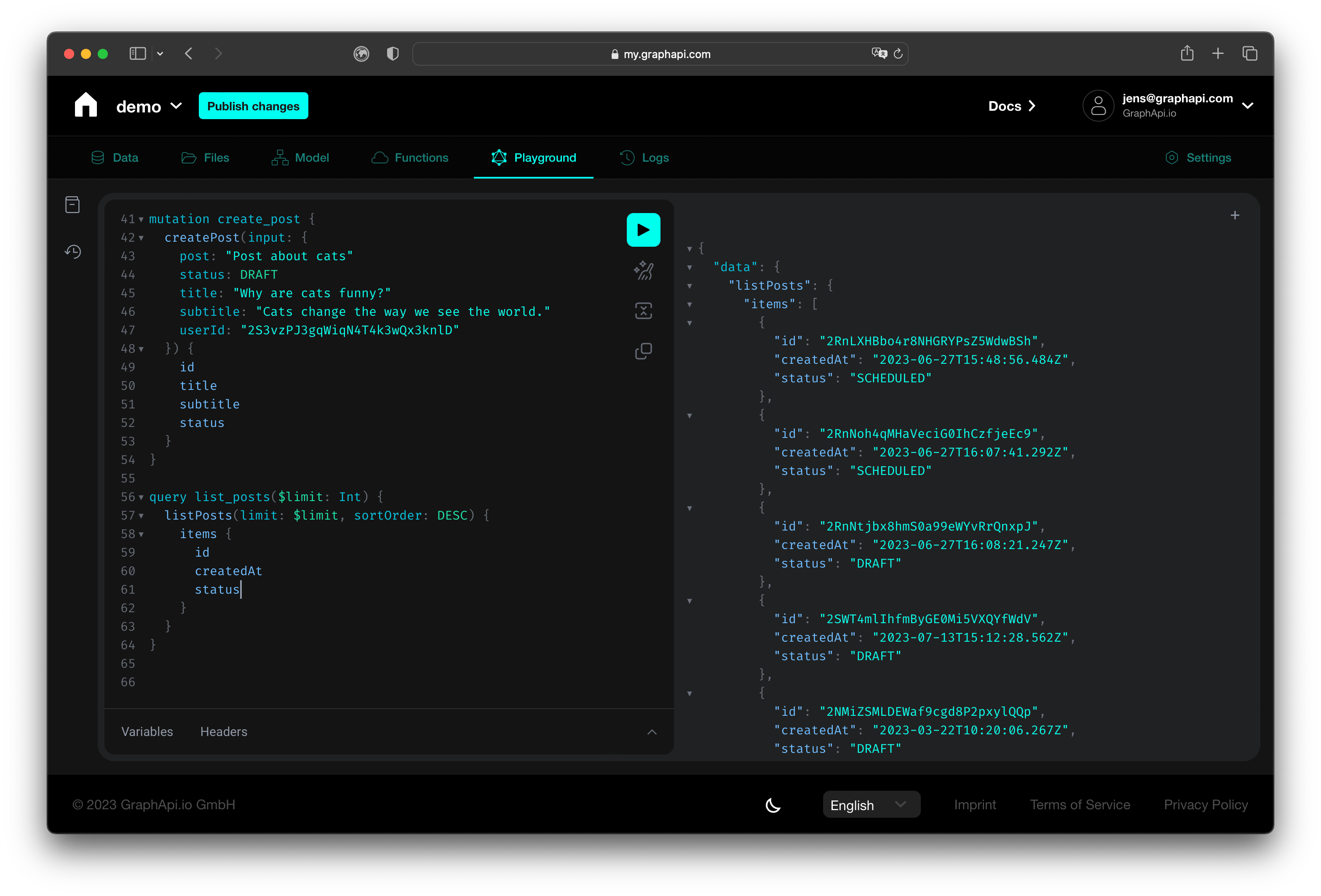The height and width of the screenshot is (896, 1321).
Task: Collapse line 58 items fold arrow
Action: pyautogui.click(x=141, y=535)
